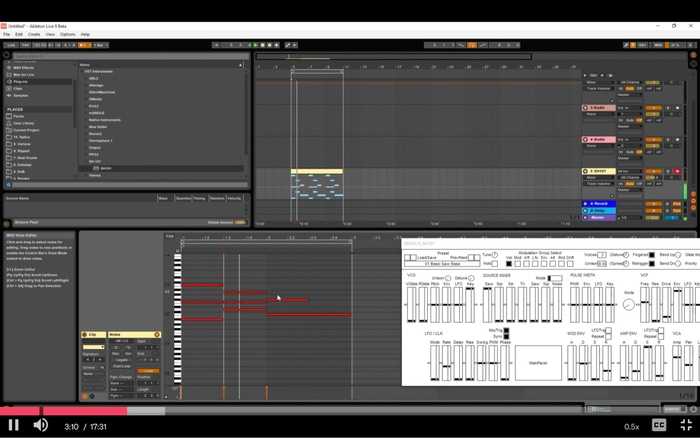
Task: Click the yellow MIDI clip in arrangement
Action: (x=317, y=171)
